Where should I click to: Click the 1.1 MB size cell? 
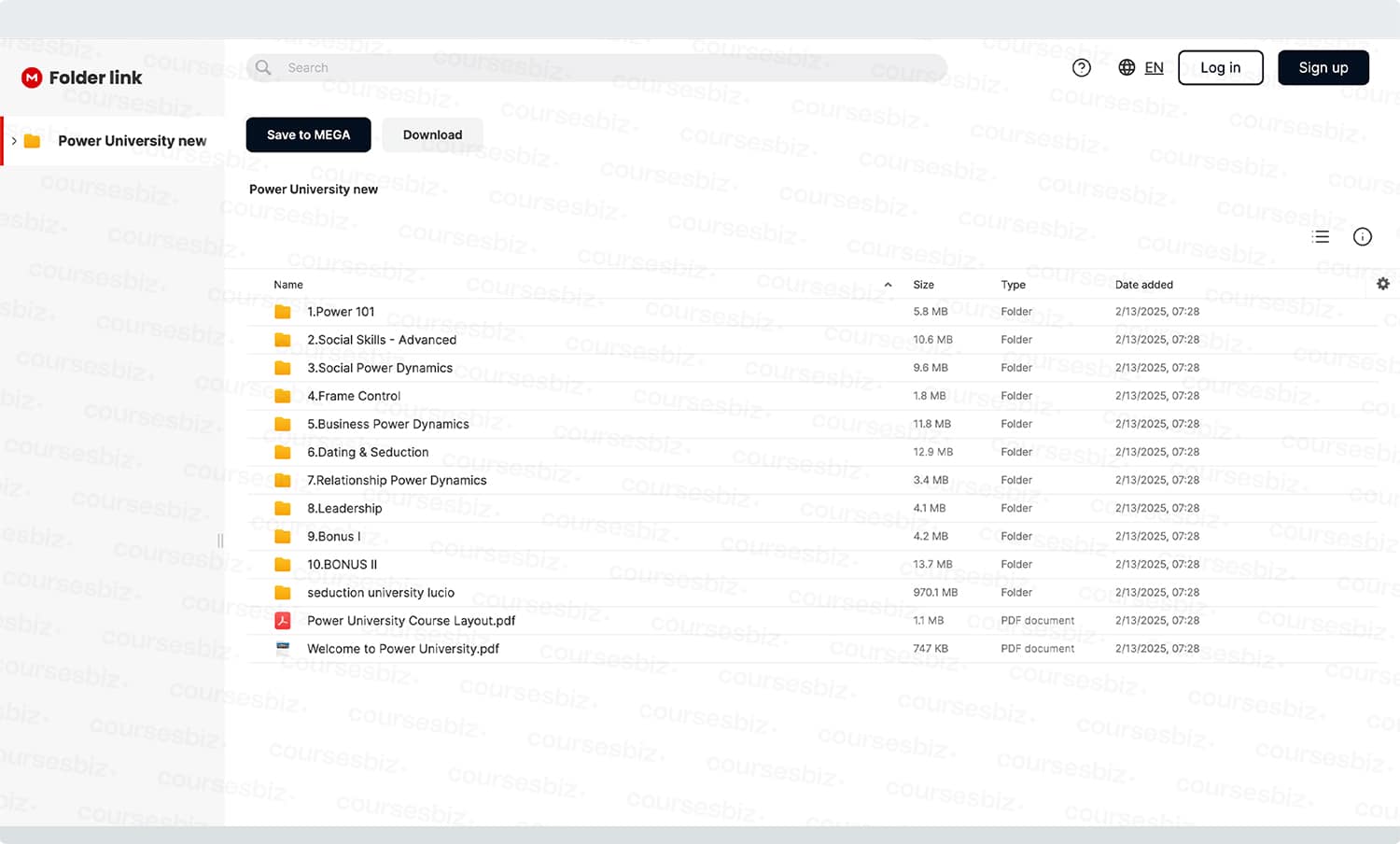tap(928, 621)
